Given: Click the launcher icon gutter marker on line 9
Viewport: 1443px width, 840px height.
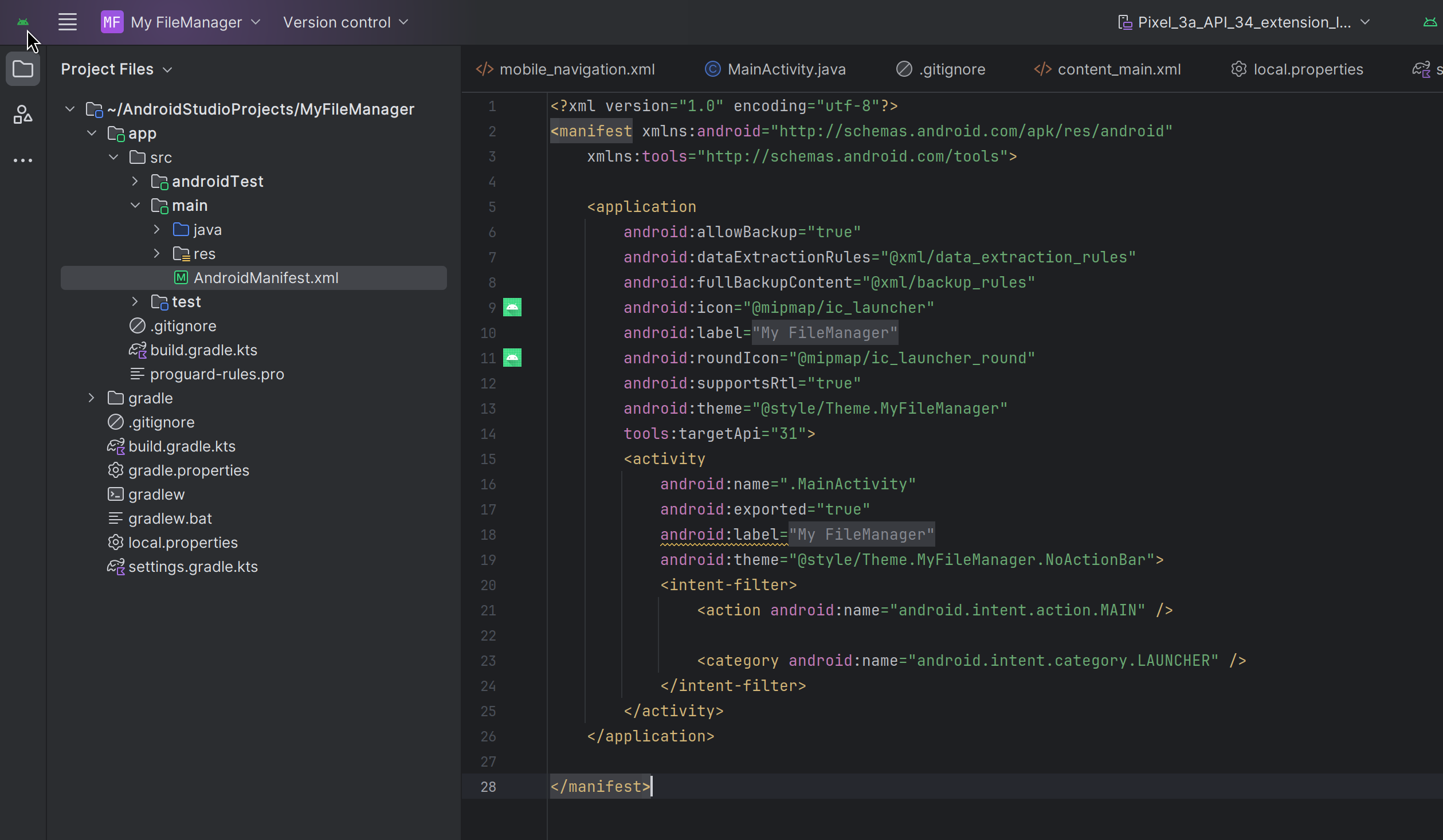Looking at the screenshot, I should [512, 308].
